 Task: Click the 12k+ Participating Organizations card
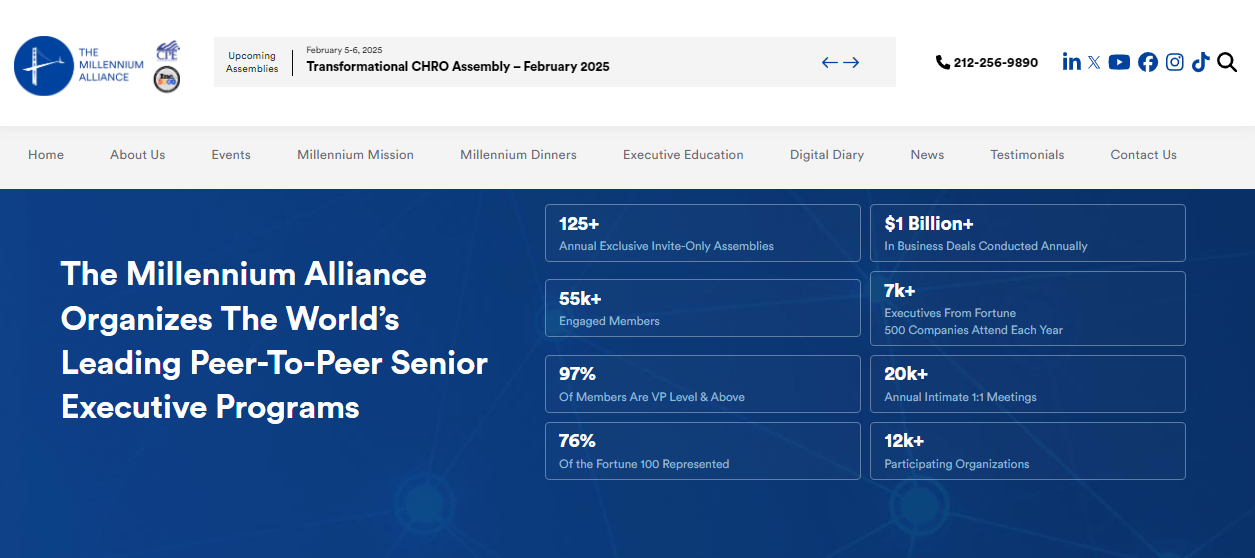(1027, 451)
